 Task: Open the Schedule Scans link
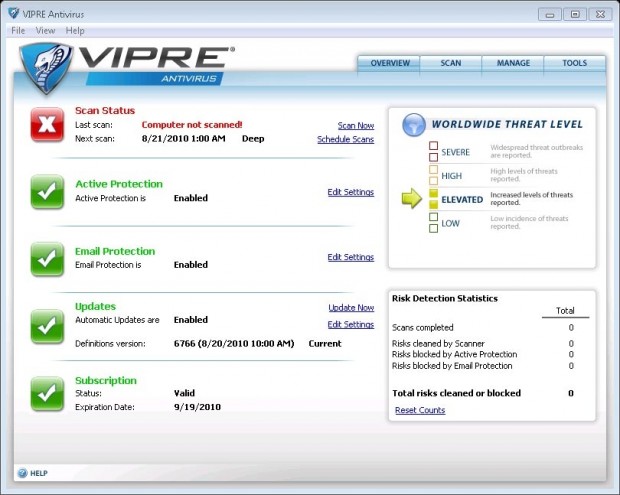(346, 139)
